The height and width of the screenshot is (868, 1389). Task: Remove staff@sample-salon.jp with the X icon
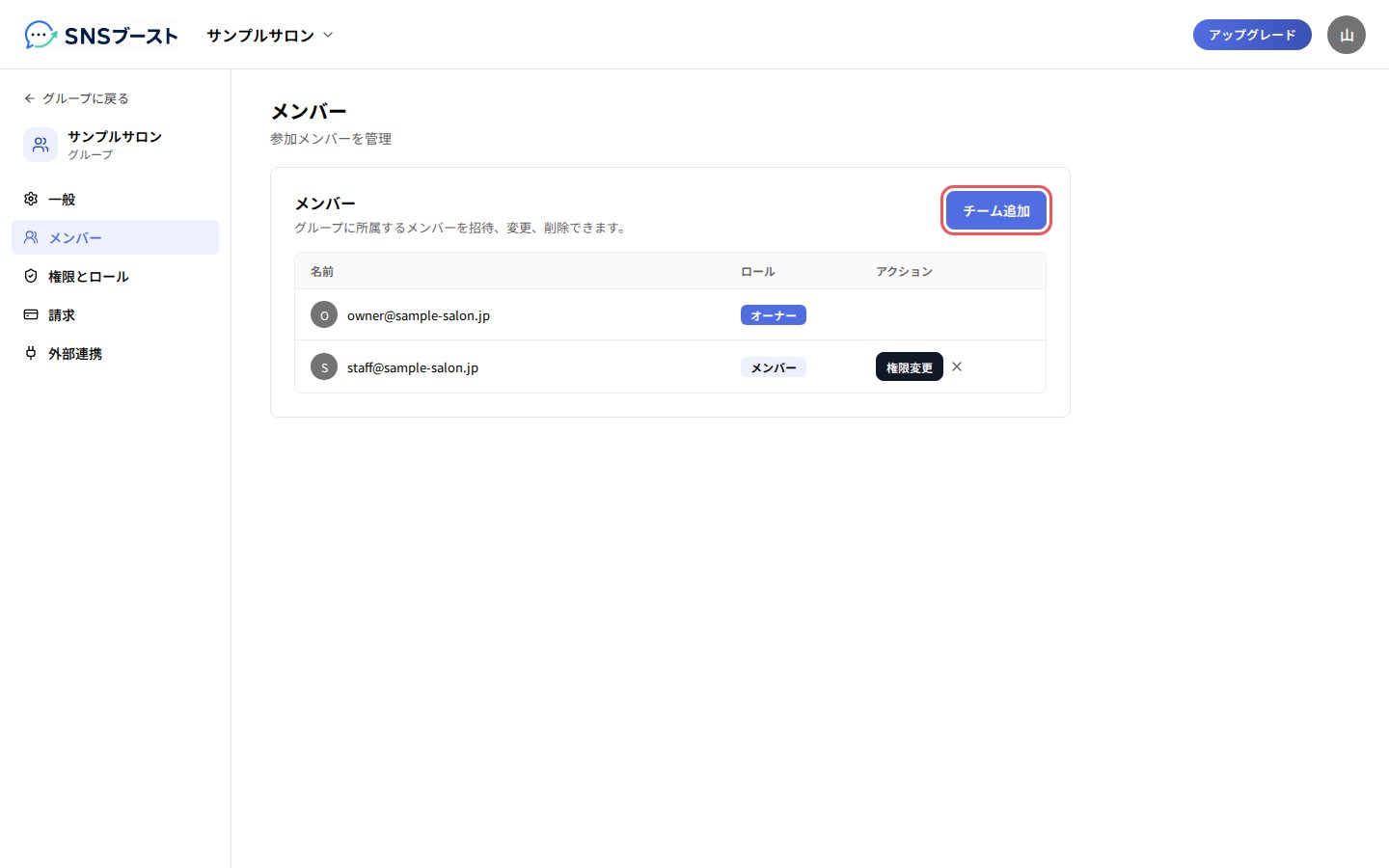point(957,366)
